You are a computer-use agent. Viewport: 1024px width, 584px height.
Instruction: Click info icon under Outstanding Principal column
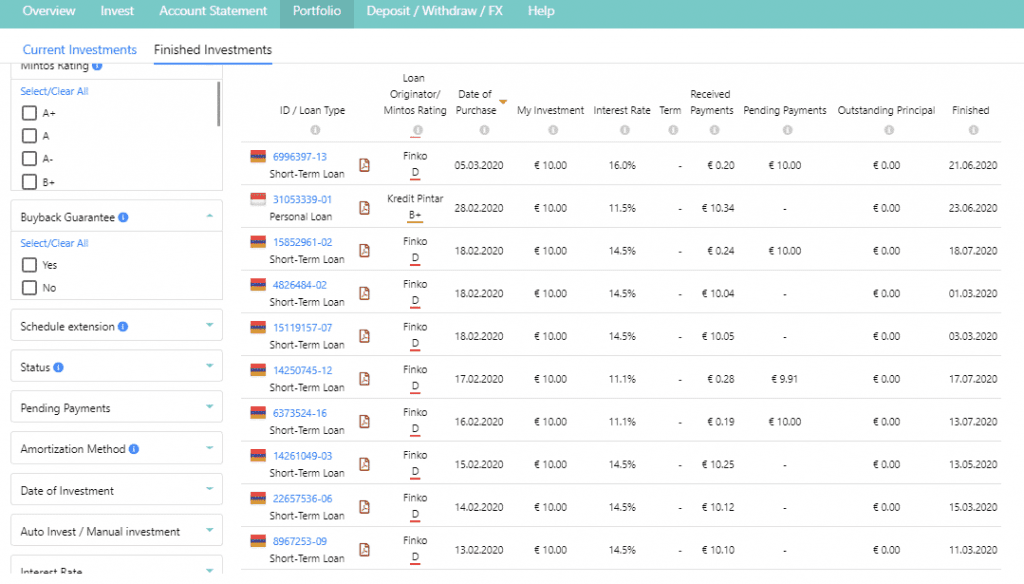[886, 130]
